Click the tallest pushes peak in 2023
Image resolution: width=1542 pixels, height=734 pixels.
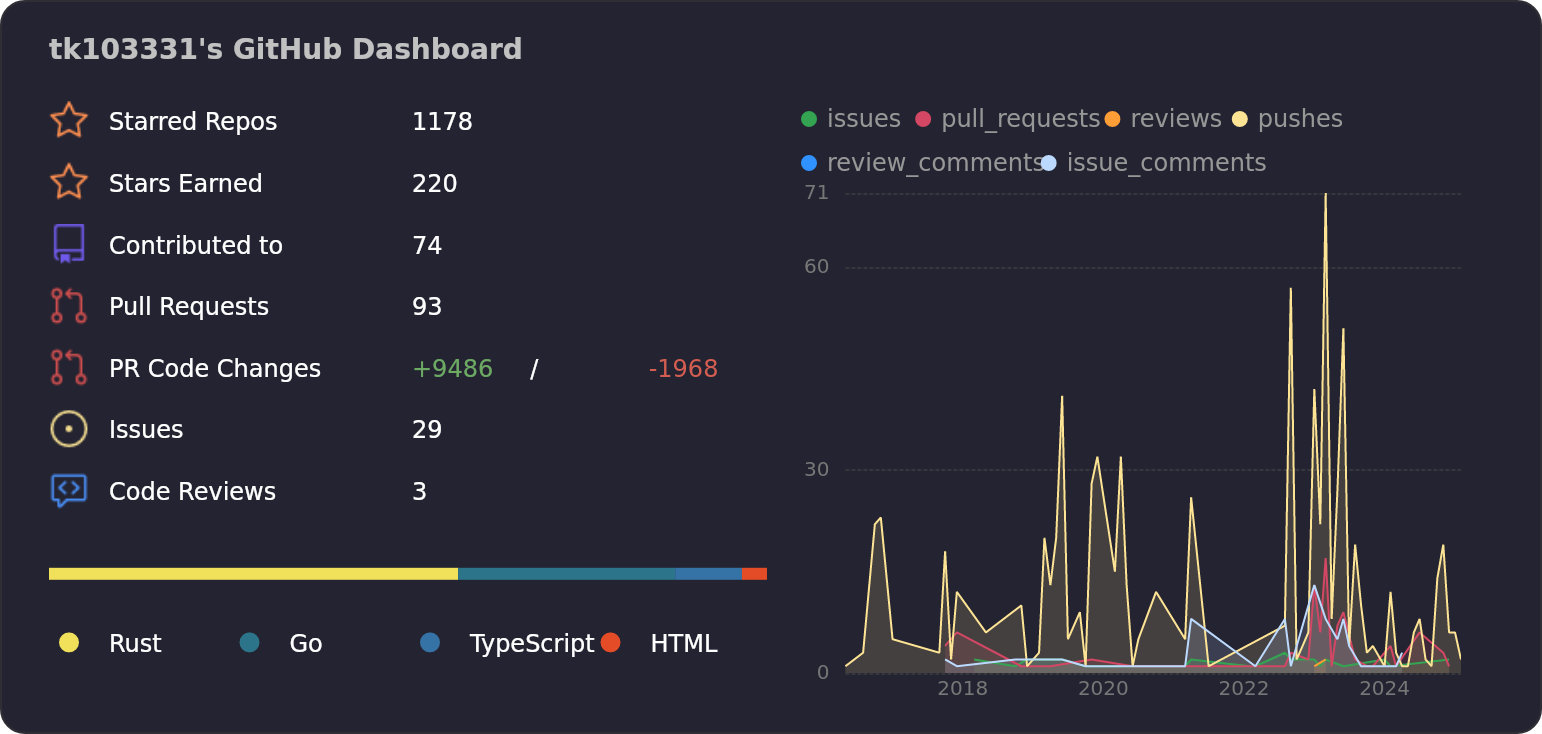point(1326,195)
